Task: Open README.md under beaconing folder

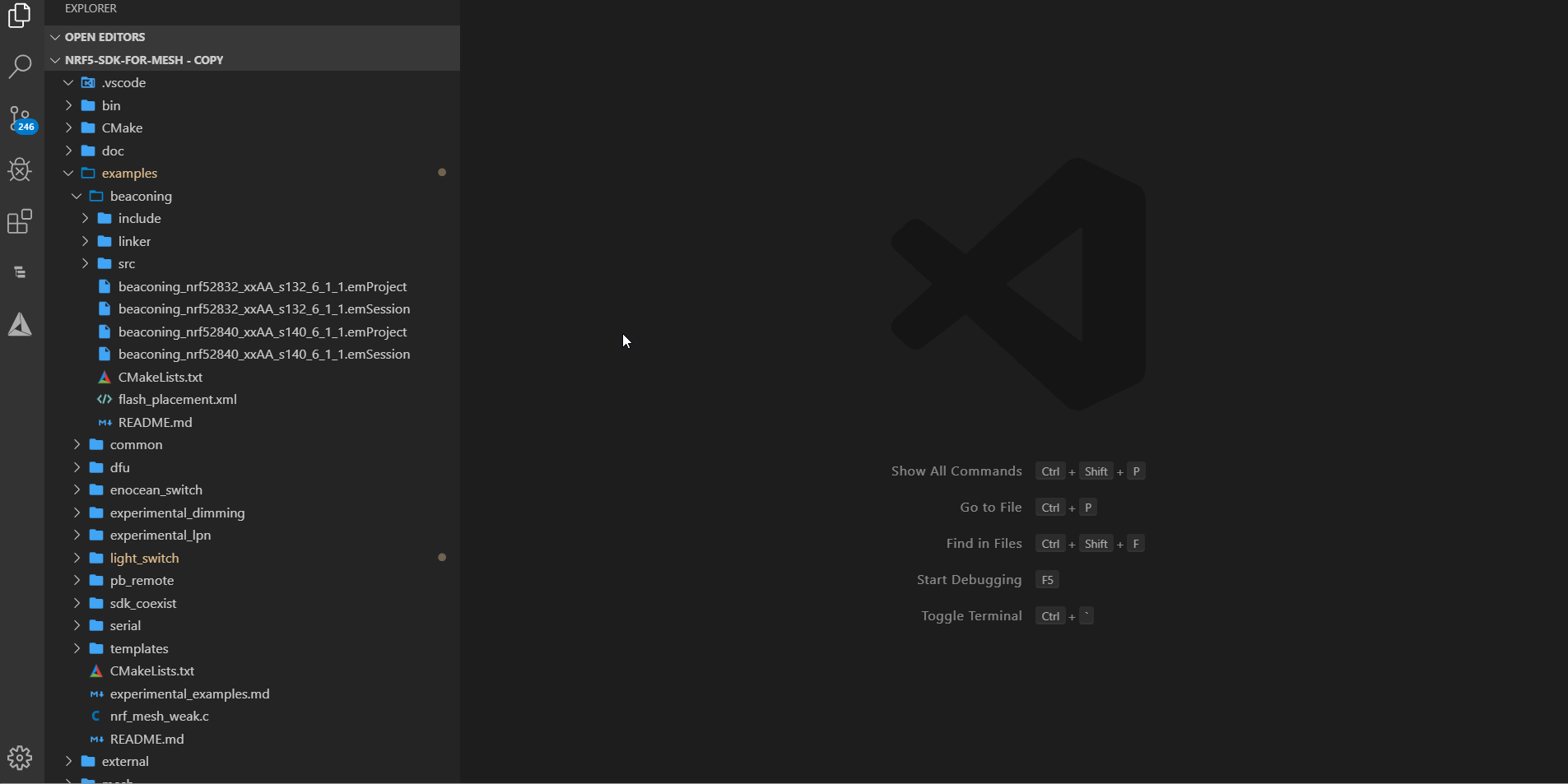Action: [x=155, y=423]
